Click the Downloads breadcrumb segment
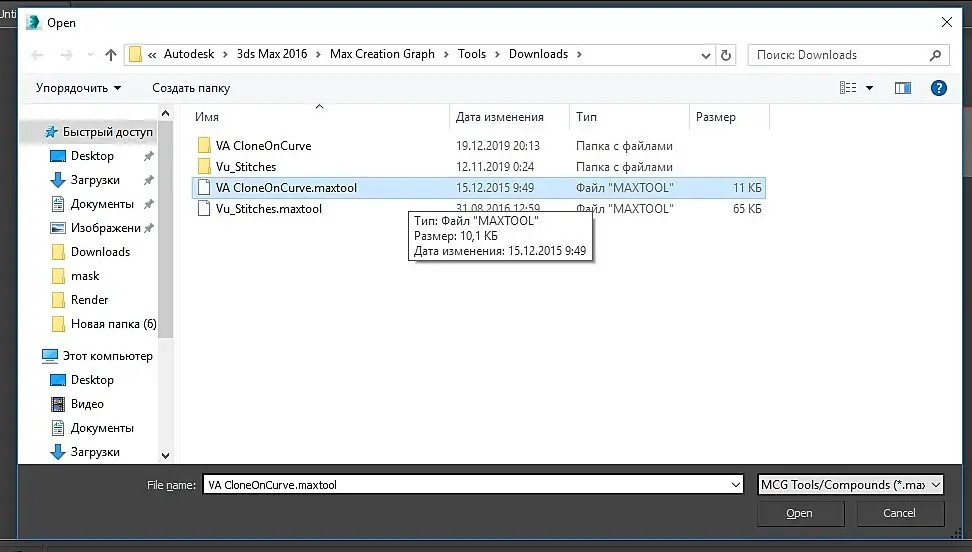Screen dimensions: 972x552 pos(538,54)
